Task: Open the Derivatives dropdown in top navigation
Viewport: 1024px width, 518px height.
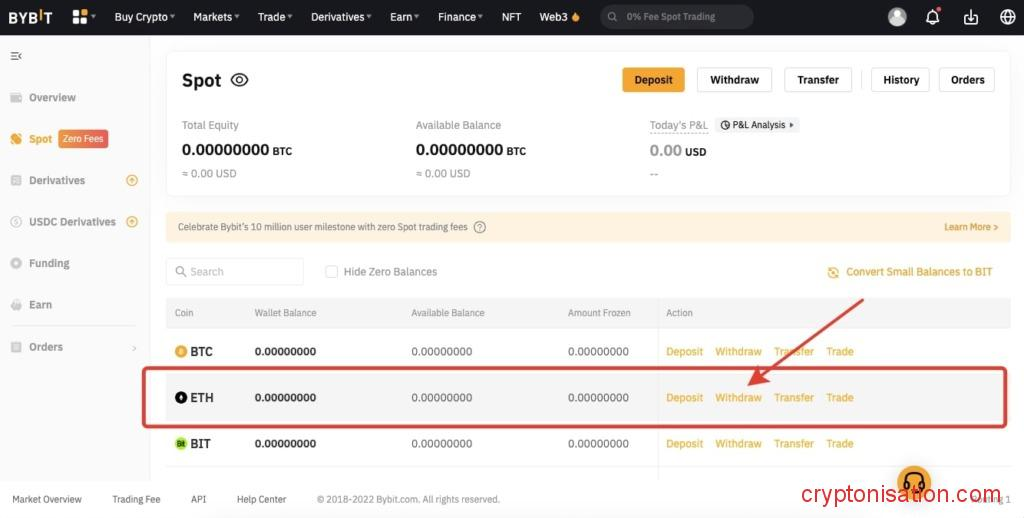Action: pos(341,17)
